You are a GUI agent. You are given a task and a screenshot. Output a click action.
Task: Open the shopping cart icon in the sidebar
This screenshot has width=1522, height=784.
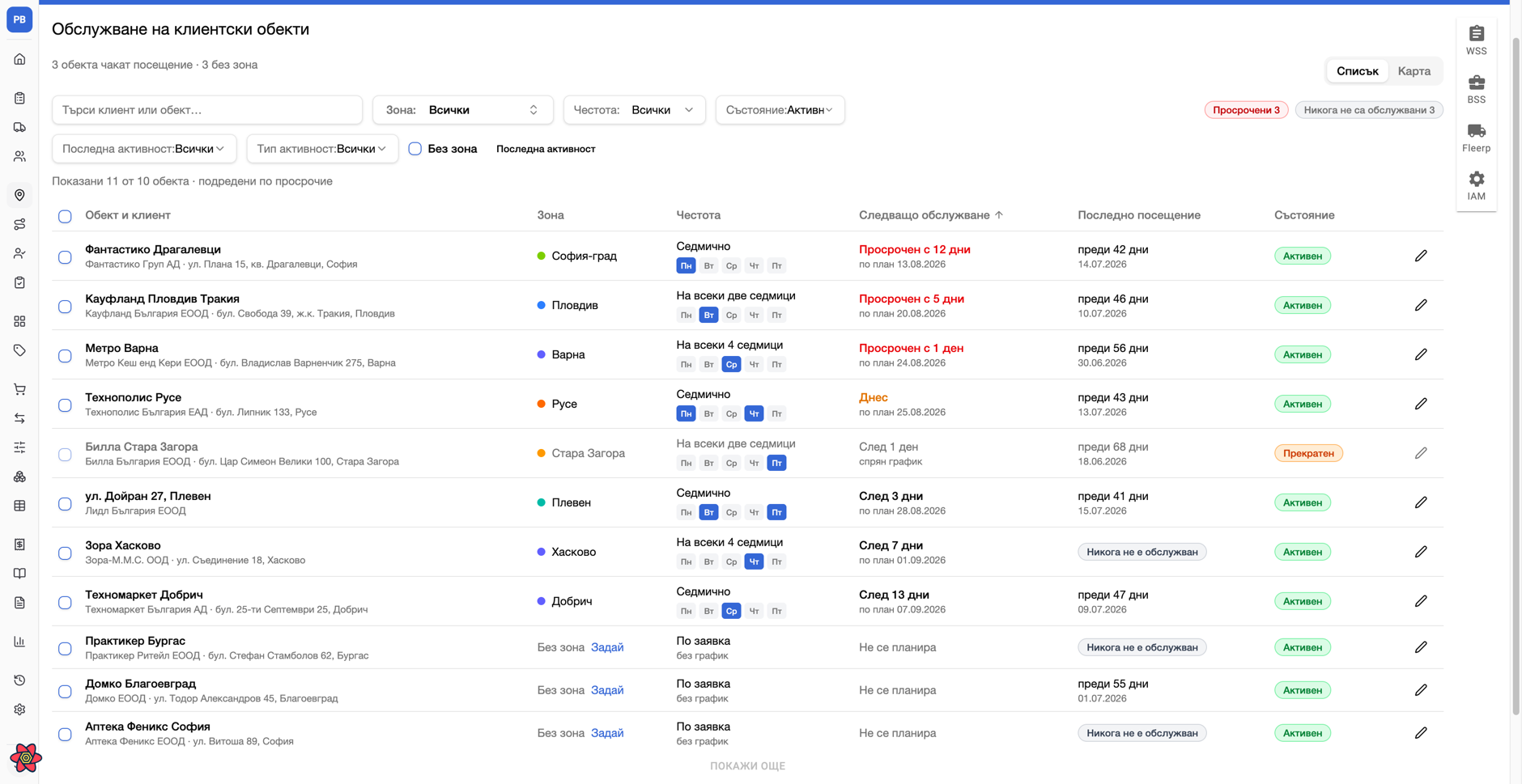(x=19, y=389)
